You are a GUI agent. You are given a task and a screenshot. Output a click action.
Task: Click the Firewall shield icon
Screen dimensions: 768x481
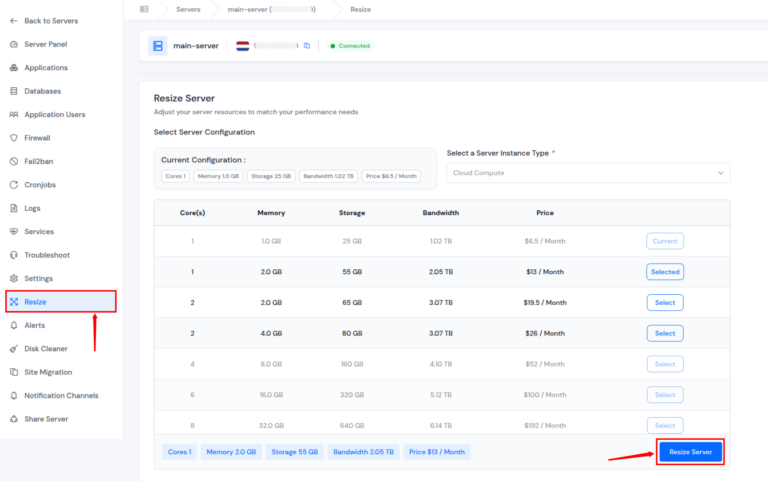click(x=14, y=138)
